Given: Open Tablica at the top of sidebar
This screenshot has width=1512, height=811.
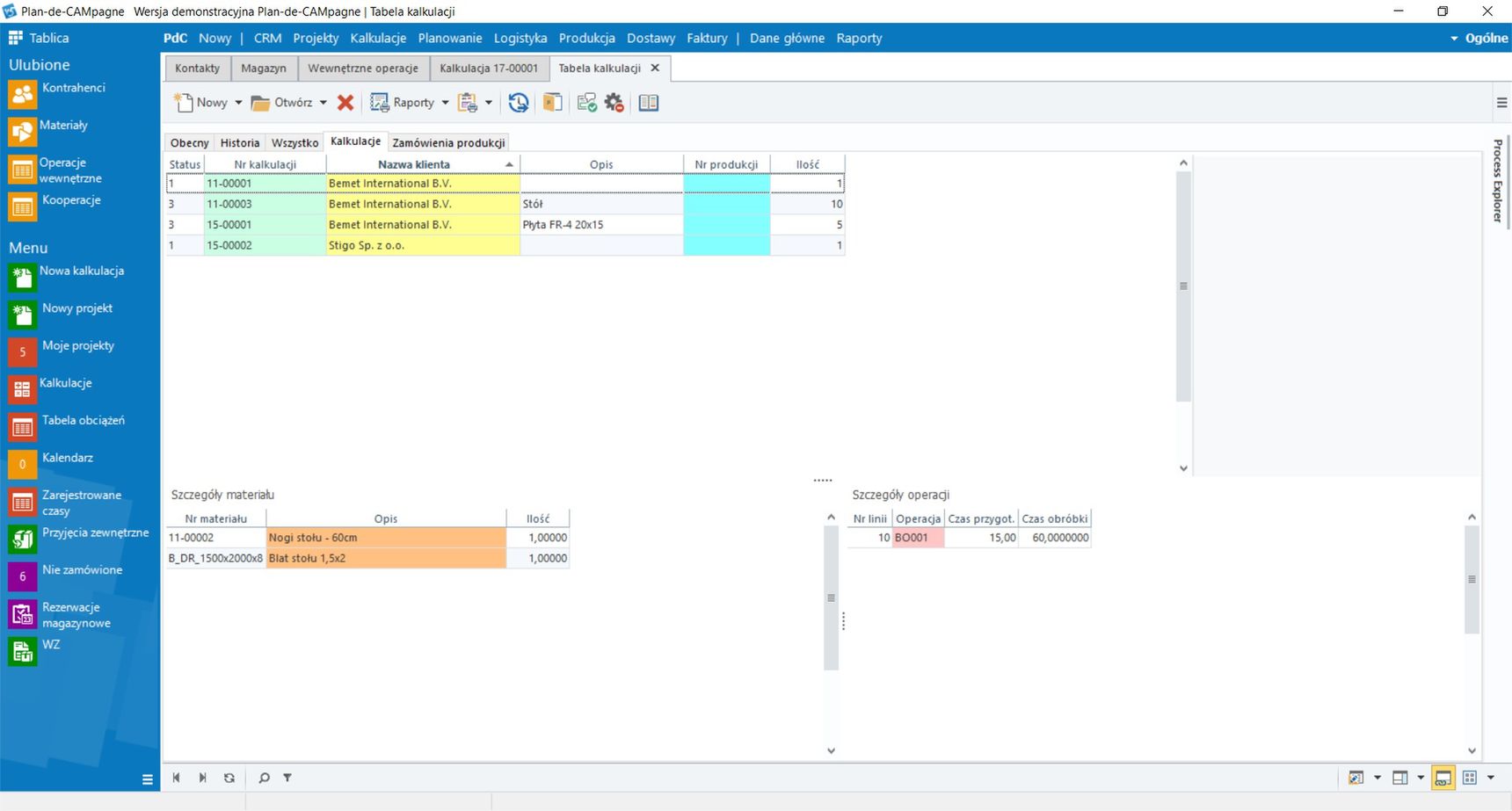Looking at the screenshot, I should pos(39,38).
